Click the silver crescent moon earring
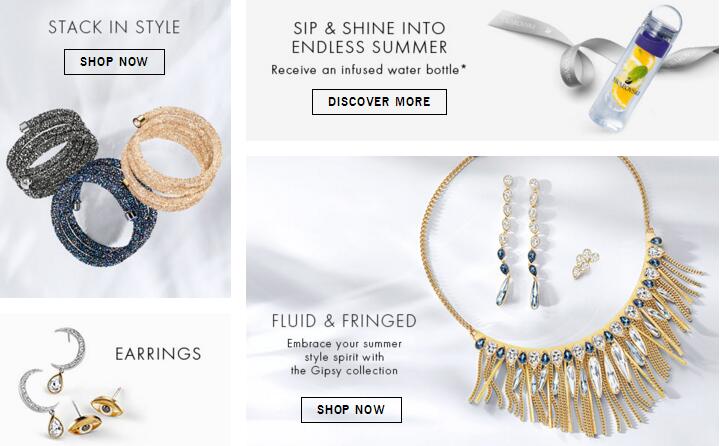Screen dimensions: 722x446 [70, 348]
